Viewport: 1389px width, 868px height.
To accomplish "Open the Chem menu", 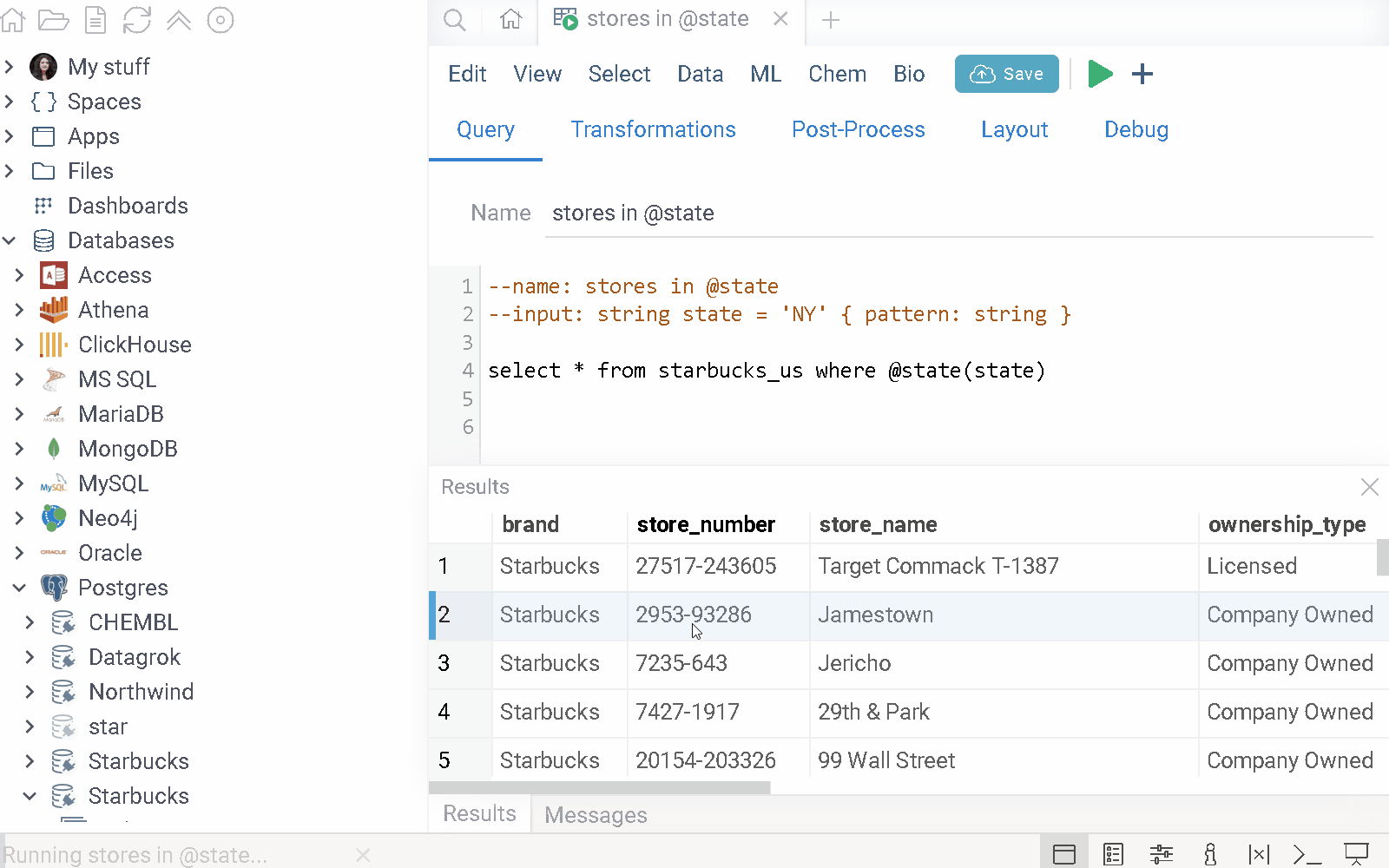I will coord(837,74).
